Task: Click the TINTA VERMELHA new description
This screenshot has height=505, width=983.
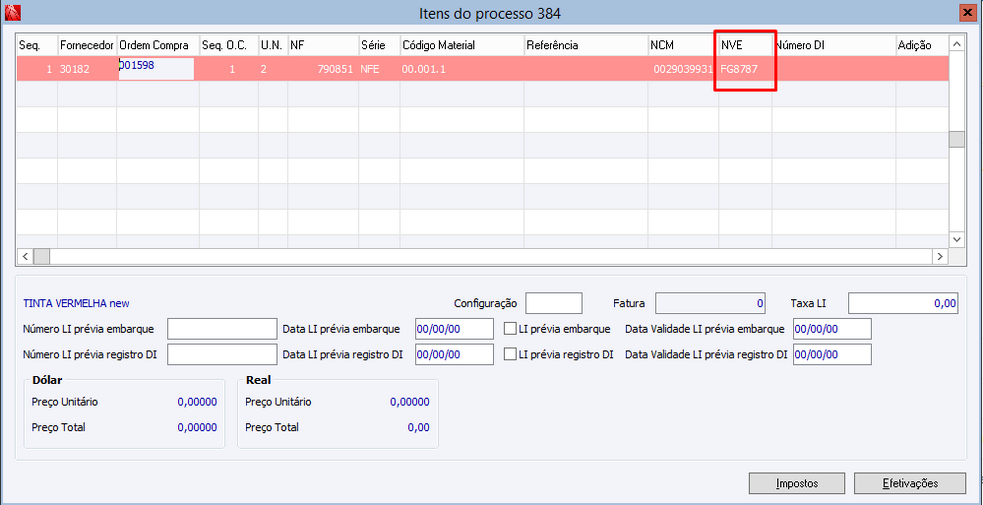Action: [76, 303]
